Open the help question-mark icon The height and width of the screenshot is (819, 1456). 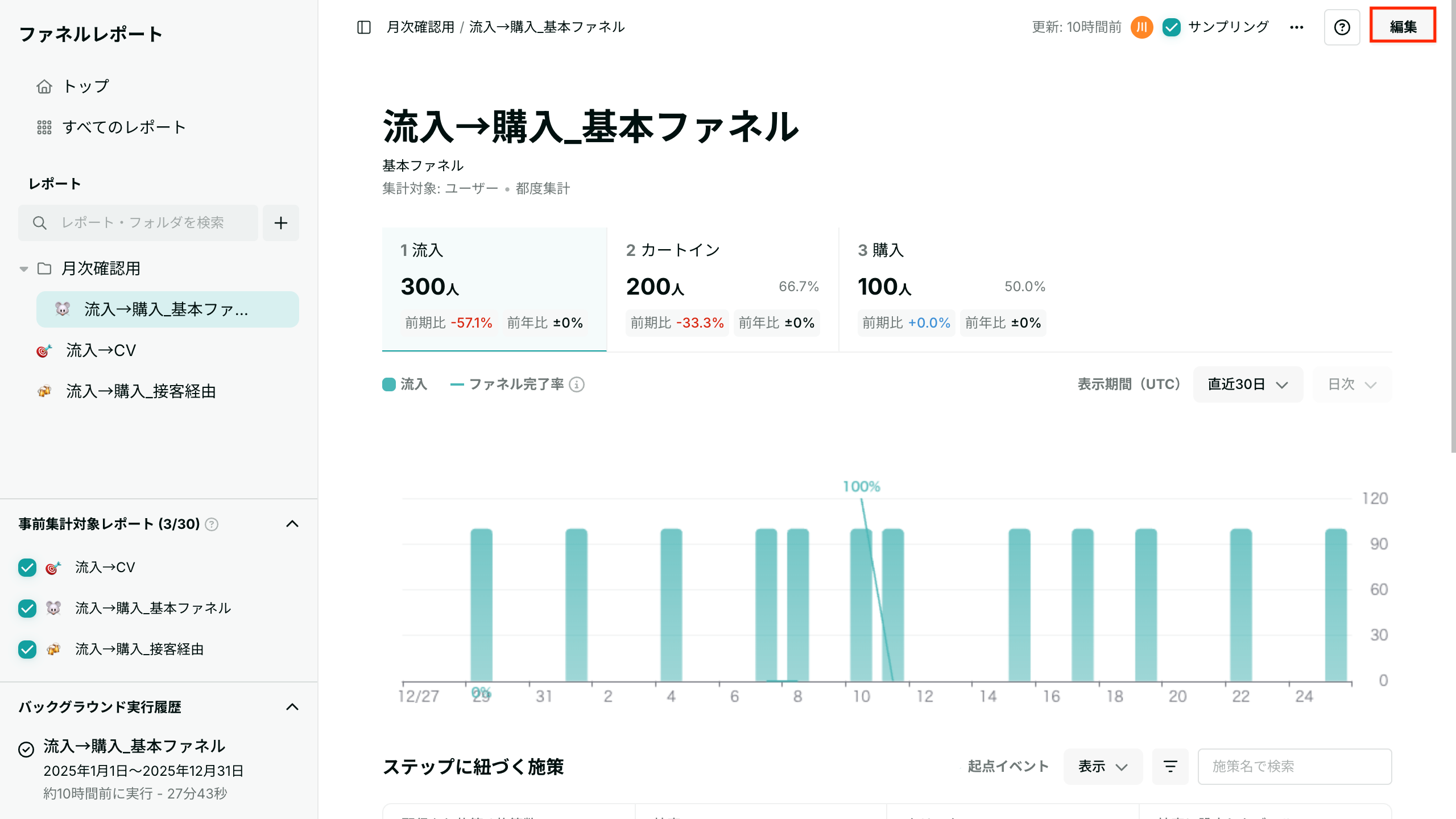pyautogui.click(x=1342, y=27)
